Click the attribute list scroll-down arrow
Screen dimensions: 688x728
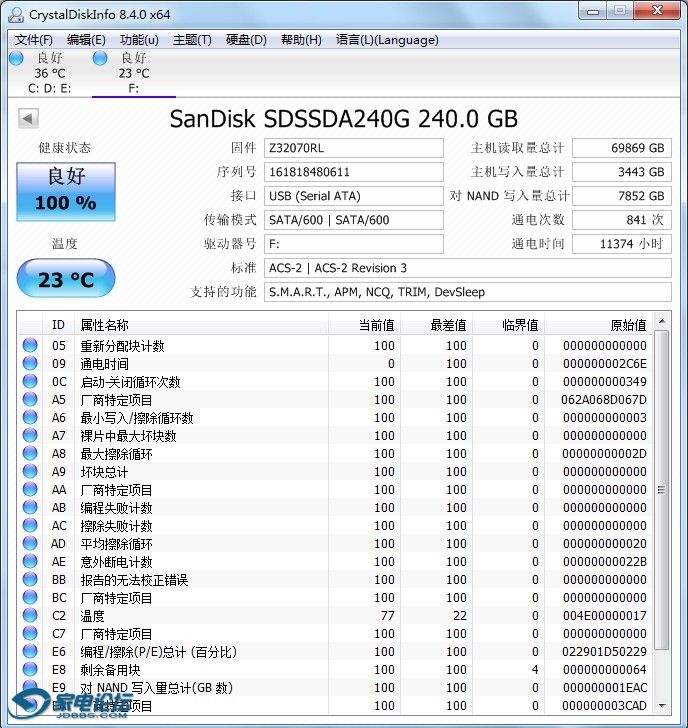coord(662,706)
